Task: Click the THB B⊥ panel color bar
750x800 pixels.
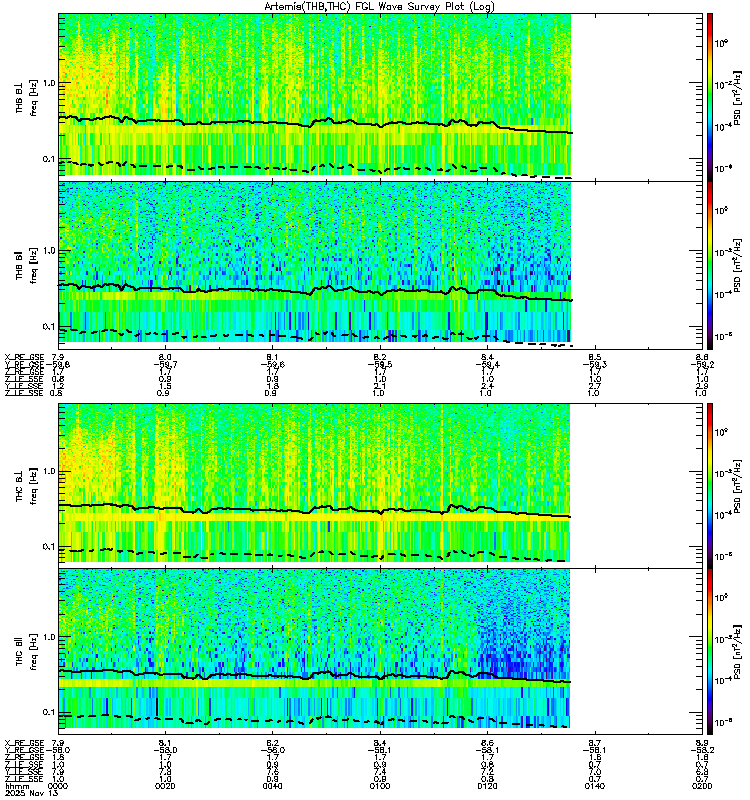Action: click(x=710, y=96)
